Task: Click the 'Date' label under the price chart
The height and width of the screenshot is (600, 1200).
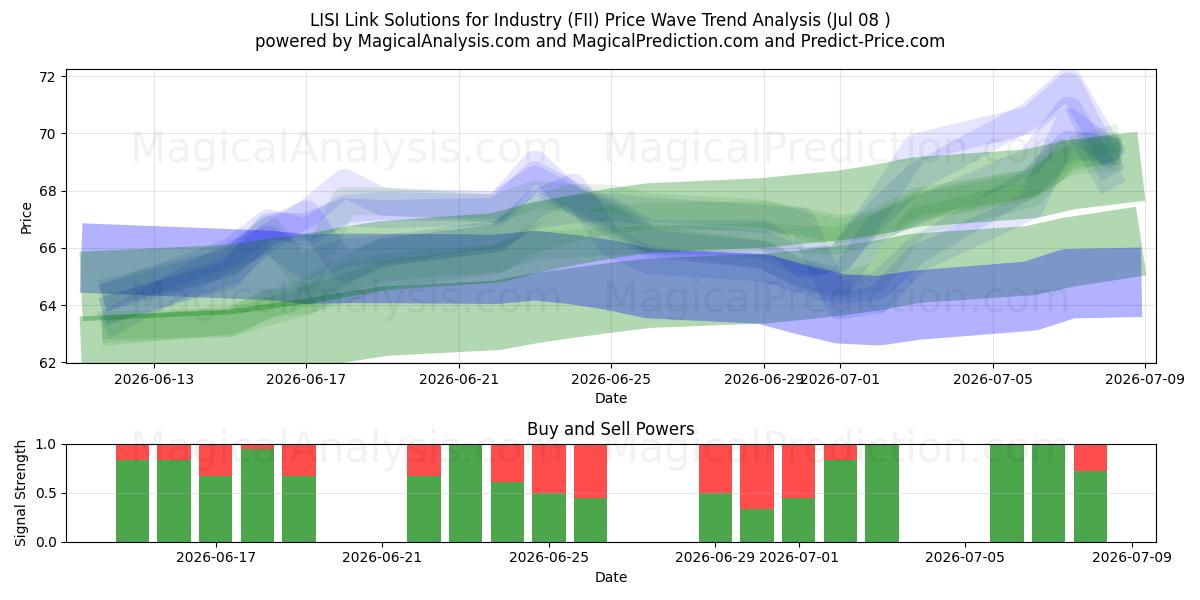Action: click(611, 398)
